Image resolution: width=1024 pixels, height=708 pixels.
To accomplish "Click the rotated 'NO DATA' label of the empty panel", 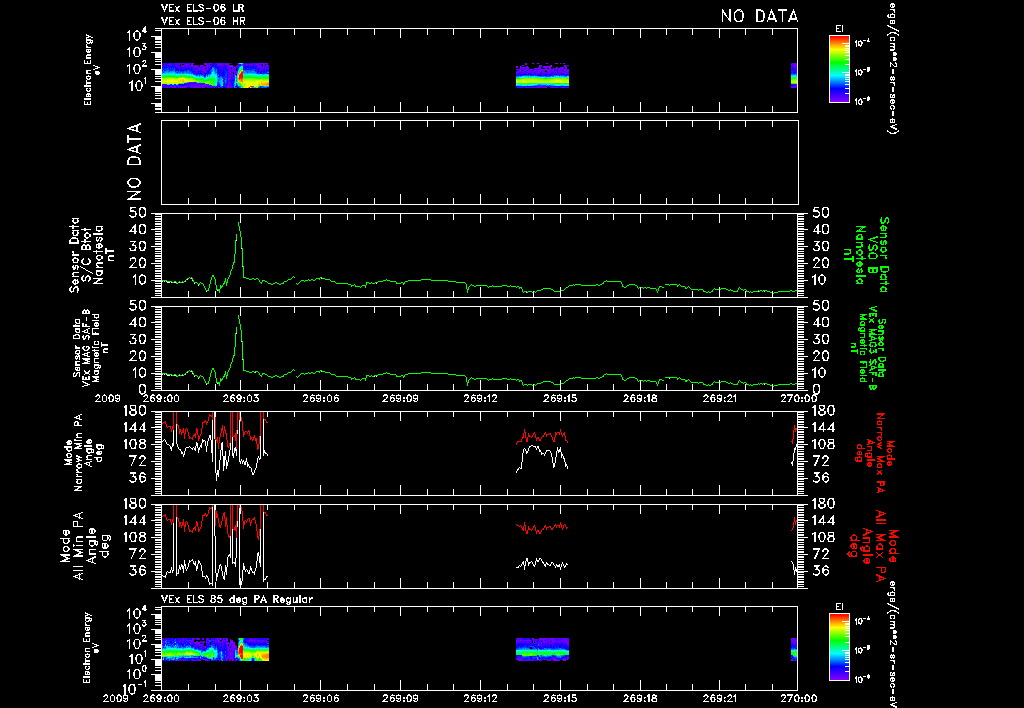I will [x=134, y=161].
